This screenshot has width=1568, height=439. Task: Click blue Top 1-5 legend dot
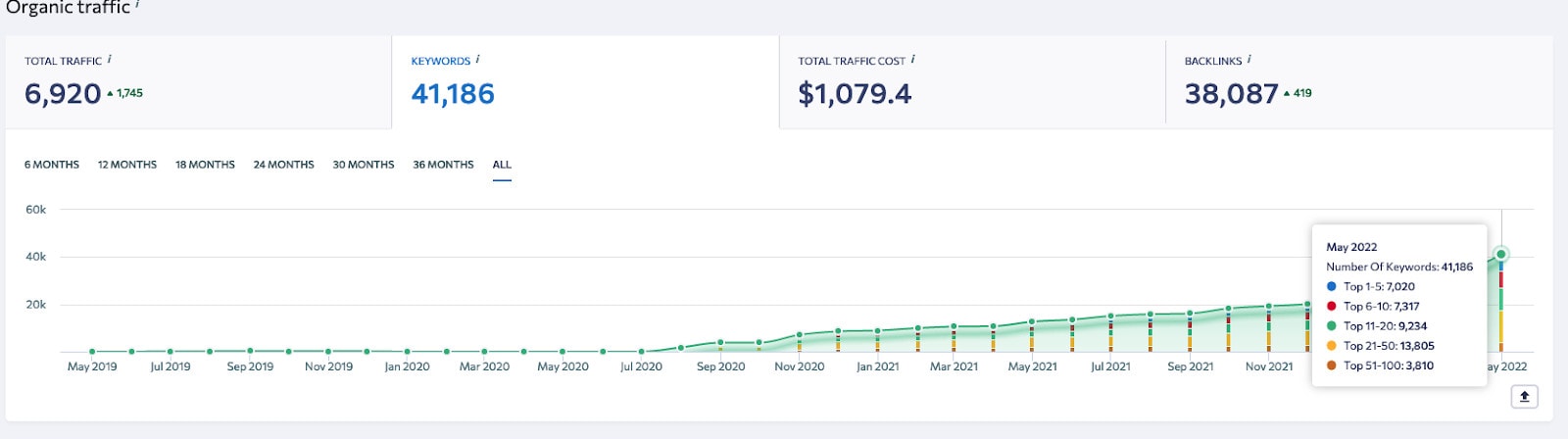1331,287
